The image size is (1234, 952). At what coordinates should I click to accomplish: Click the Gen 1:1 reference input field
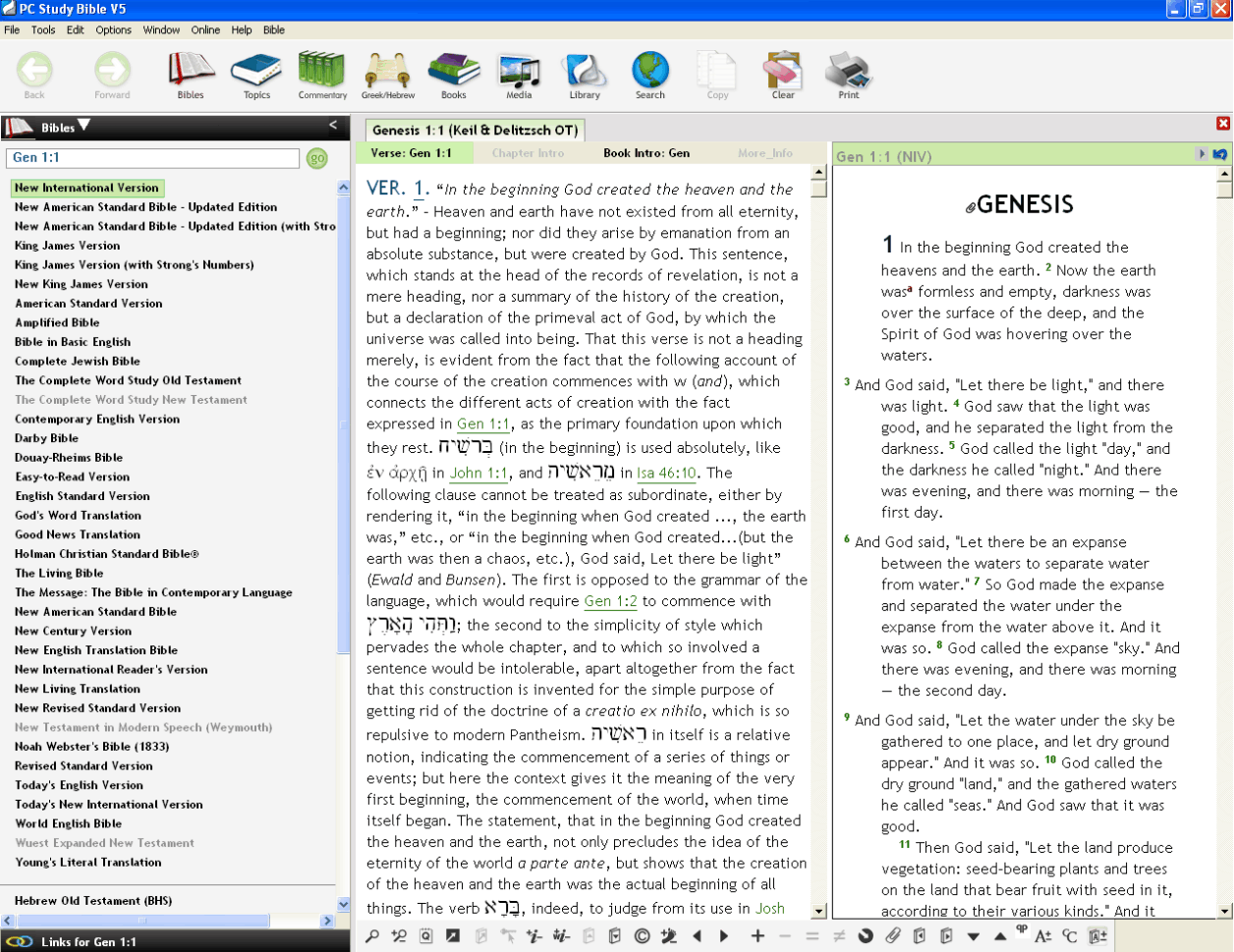tap(153, 158)
